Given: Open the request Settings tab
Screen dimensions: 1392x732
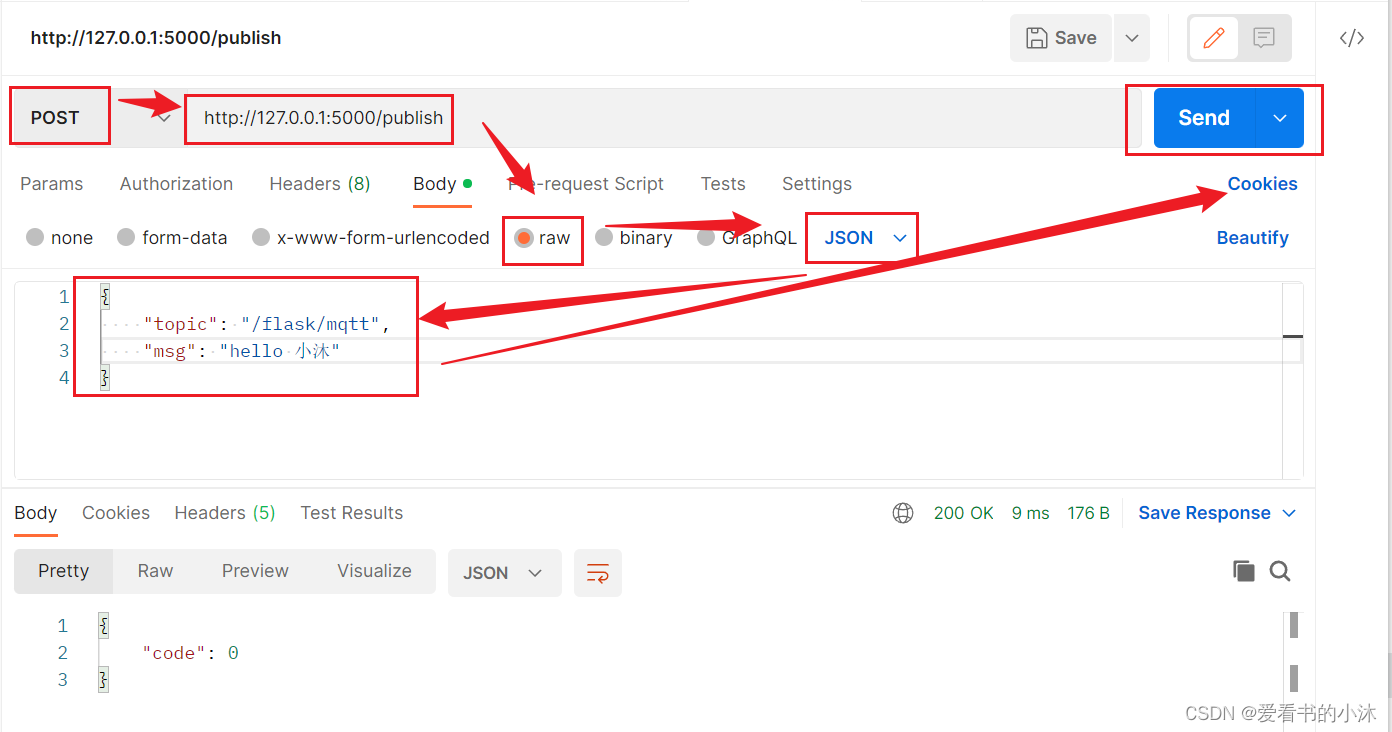Looking at the screenshot, I should tap(817, 184).
